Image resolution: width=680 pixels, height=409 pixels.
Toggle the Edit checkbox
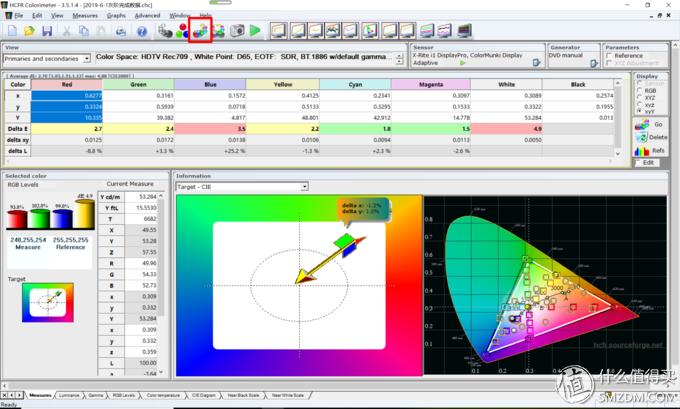point(639,162)
